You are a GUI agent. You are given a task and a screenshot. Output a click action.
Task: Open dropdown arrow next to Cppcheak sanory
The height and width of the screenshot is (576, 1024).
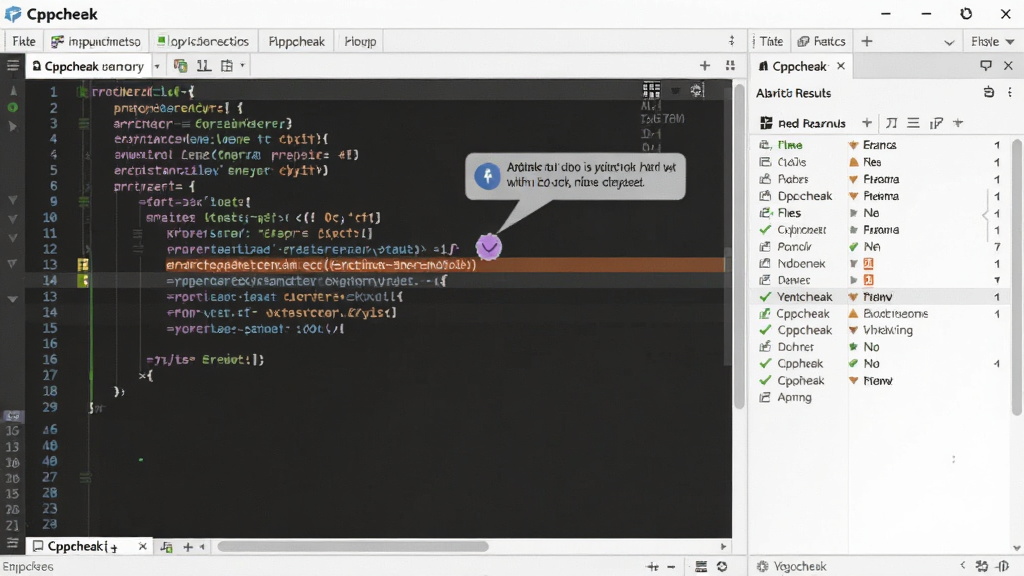coord(157,66)
